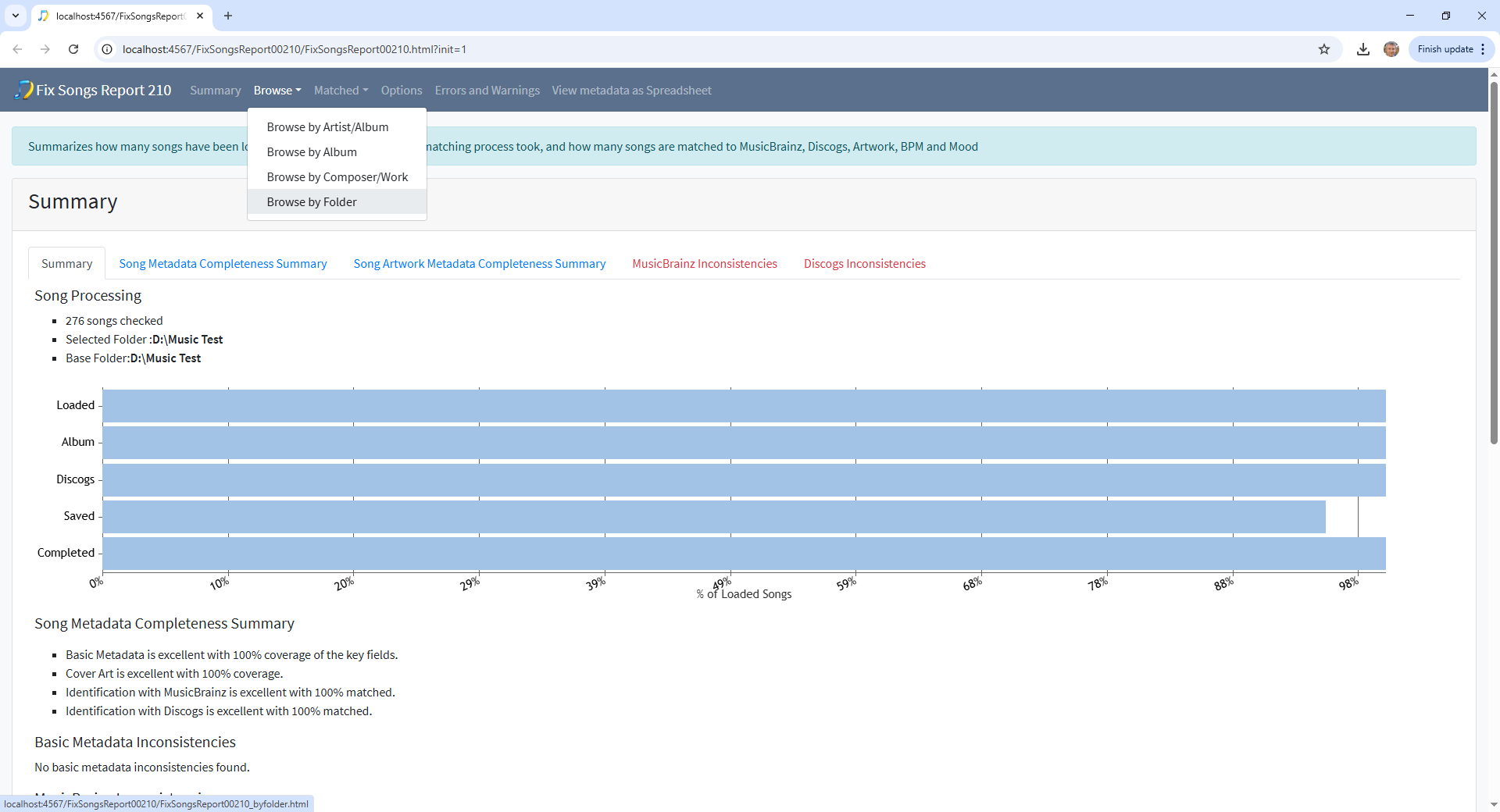Open Song Artwork Metadata Completeness Summary tab
This screenshot has height=812, width=1500.
[479, 264]
